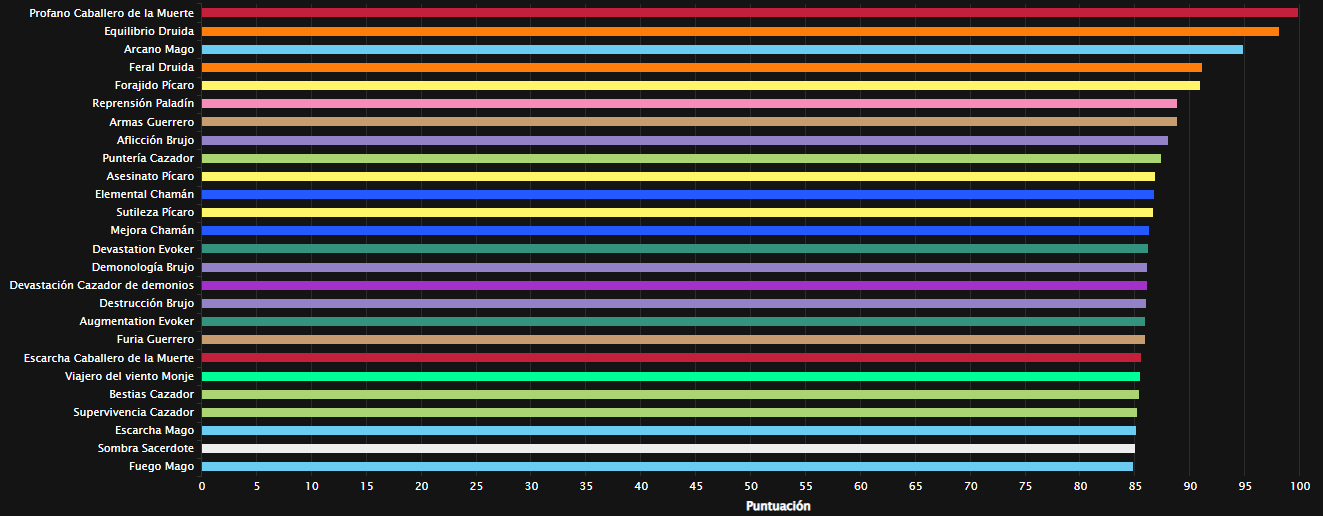Click the 'Demonología Brujo' label

[143, 267]
